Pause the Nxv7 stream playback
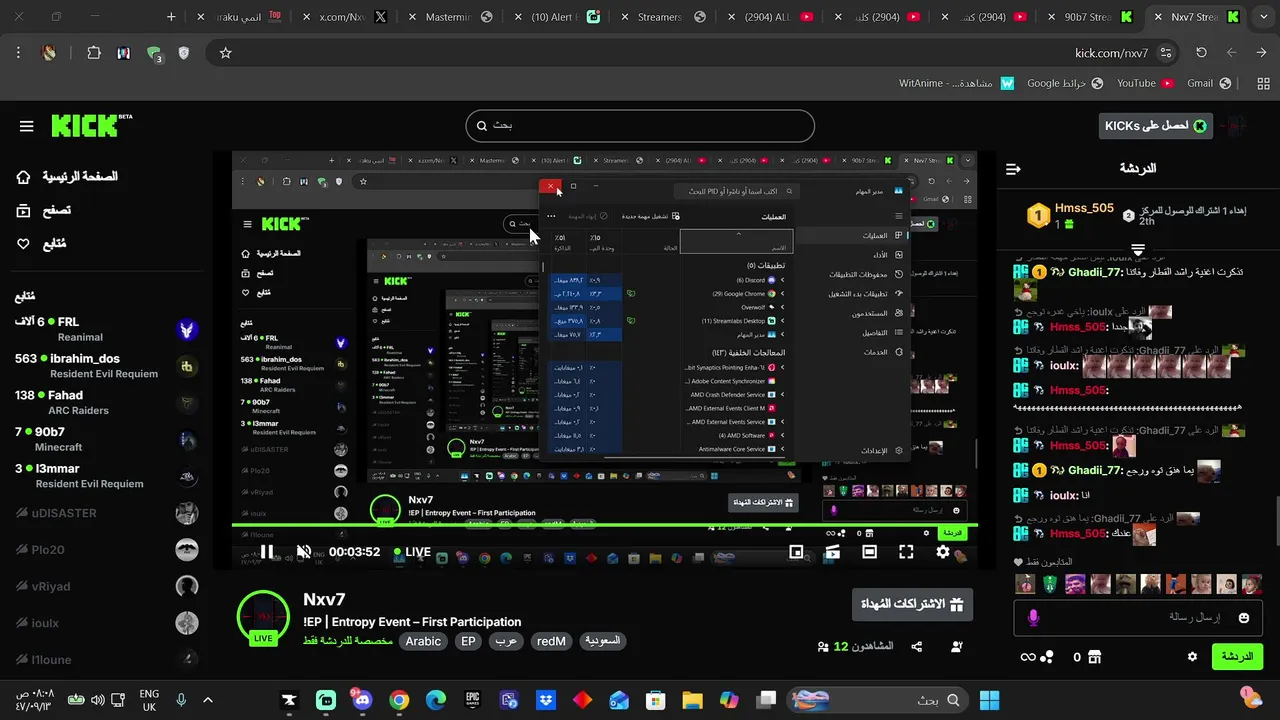 coord(267,552)
